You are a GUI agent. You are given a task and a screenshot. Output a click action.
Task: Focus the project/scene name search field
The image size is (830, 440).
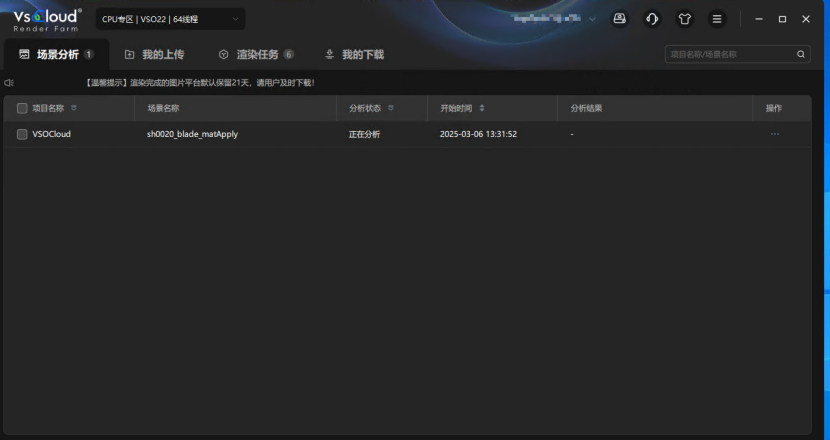[728, 54]
